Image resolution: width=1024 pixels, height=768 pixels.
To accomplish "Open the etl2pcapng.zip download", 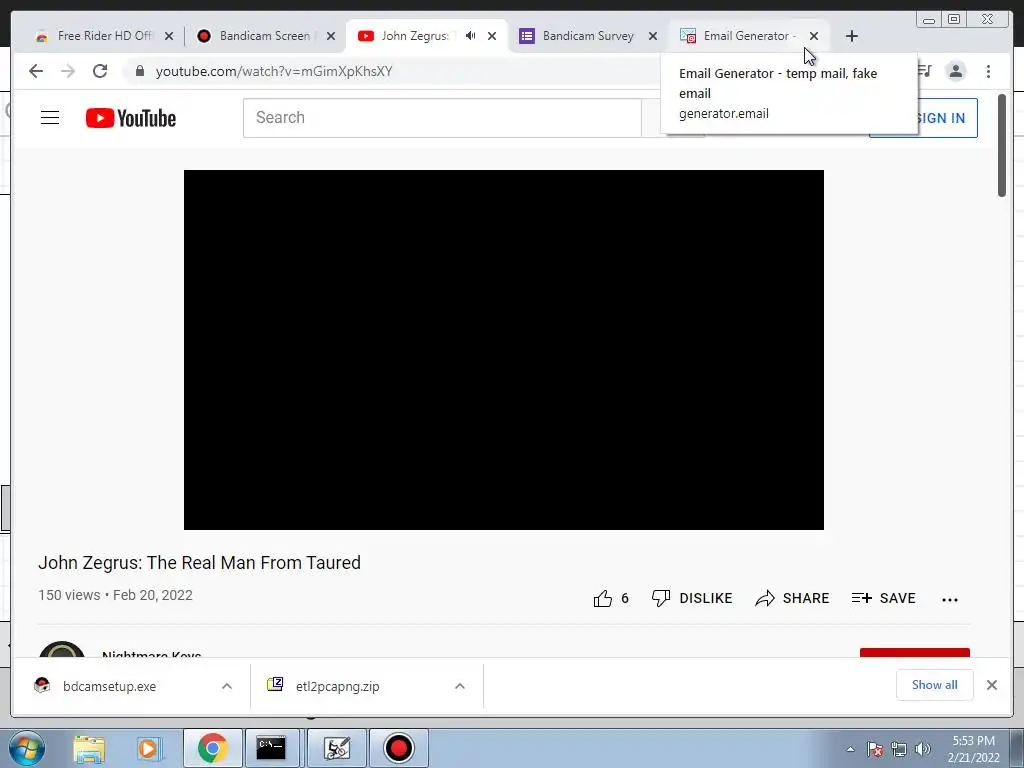I will [x=338, y=686].
